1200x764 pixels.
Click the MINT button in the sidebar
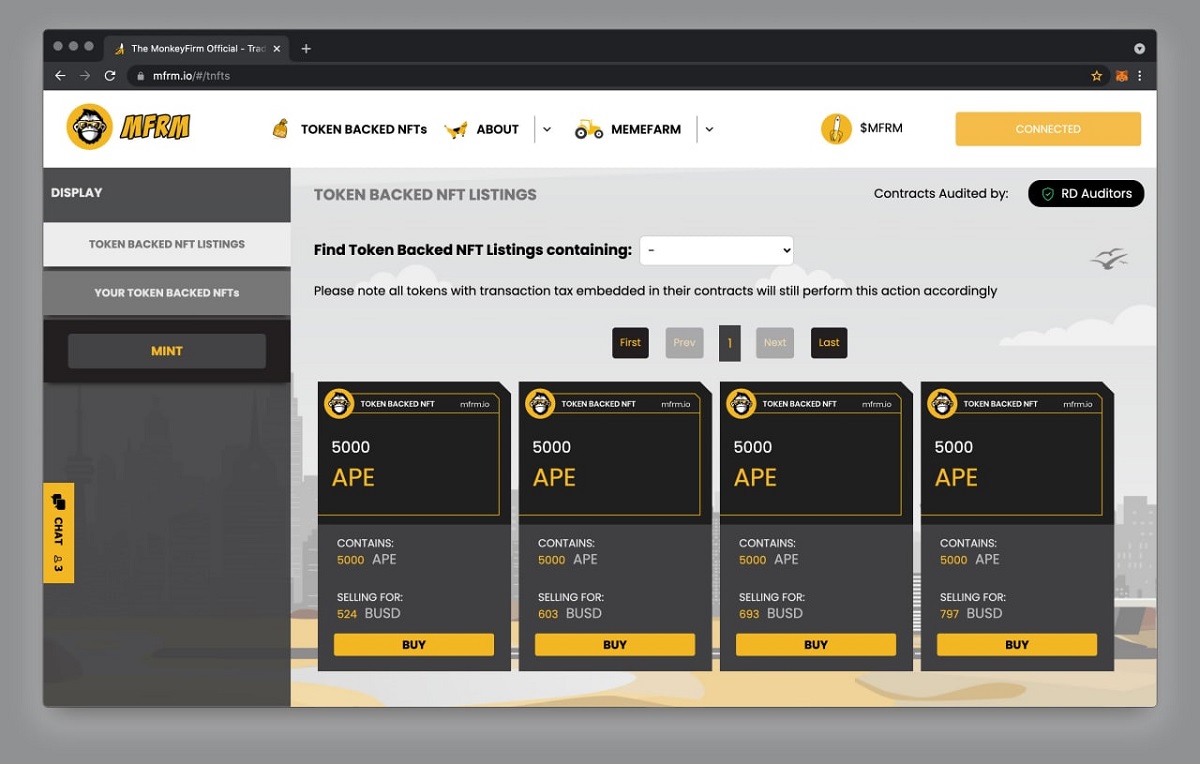(x=167, y=351)
